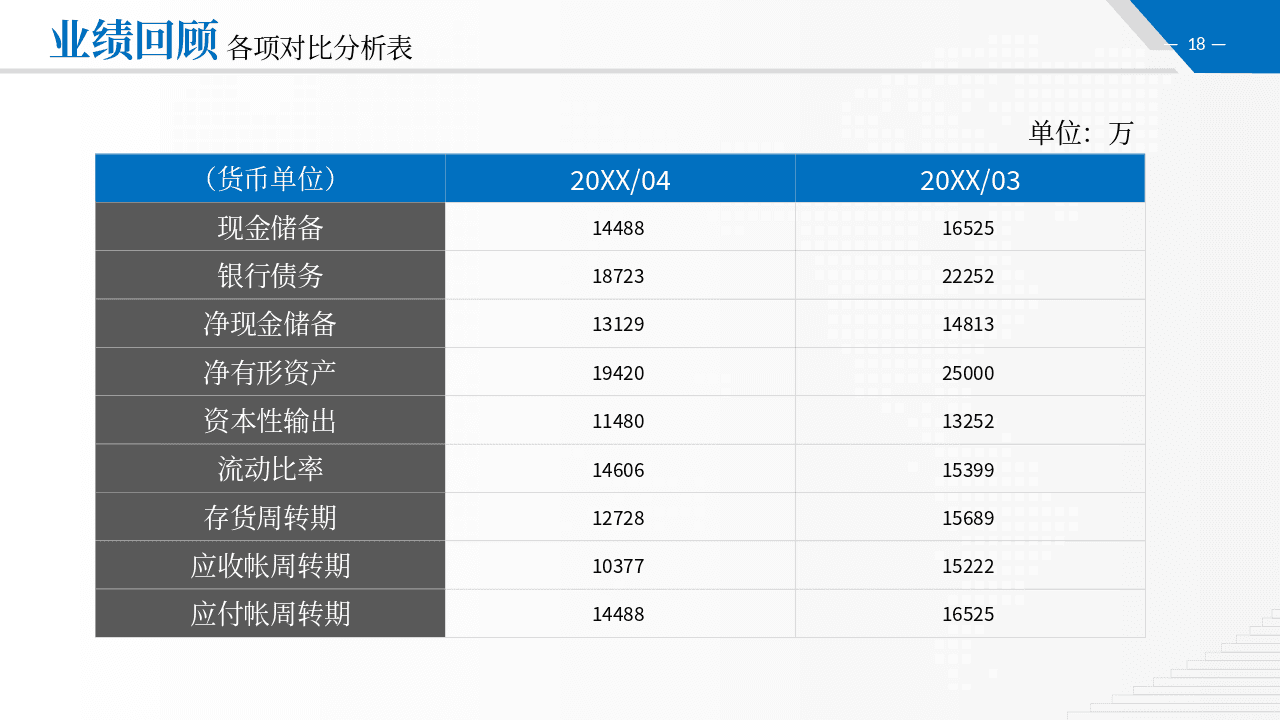Screen dimensions: 1280x720
Task: Select the 20XX/03 column header
Action: [970, 178]
